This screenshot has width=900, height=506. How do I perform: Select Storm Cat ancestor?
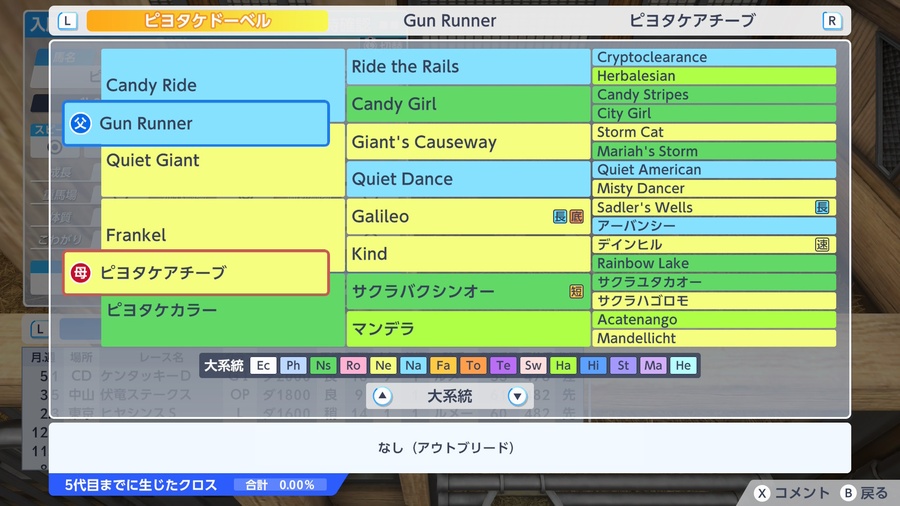pyautogui.click(x=714, y=132)
